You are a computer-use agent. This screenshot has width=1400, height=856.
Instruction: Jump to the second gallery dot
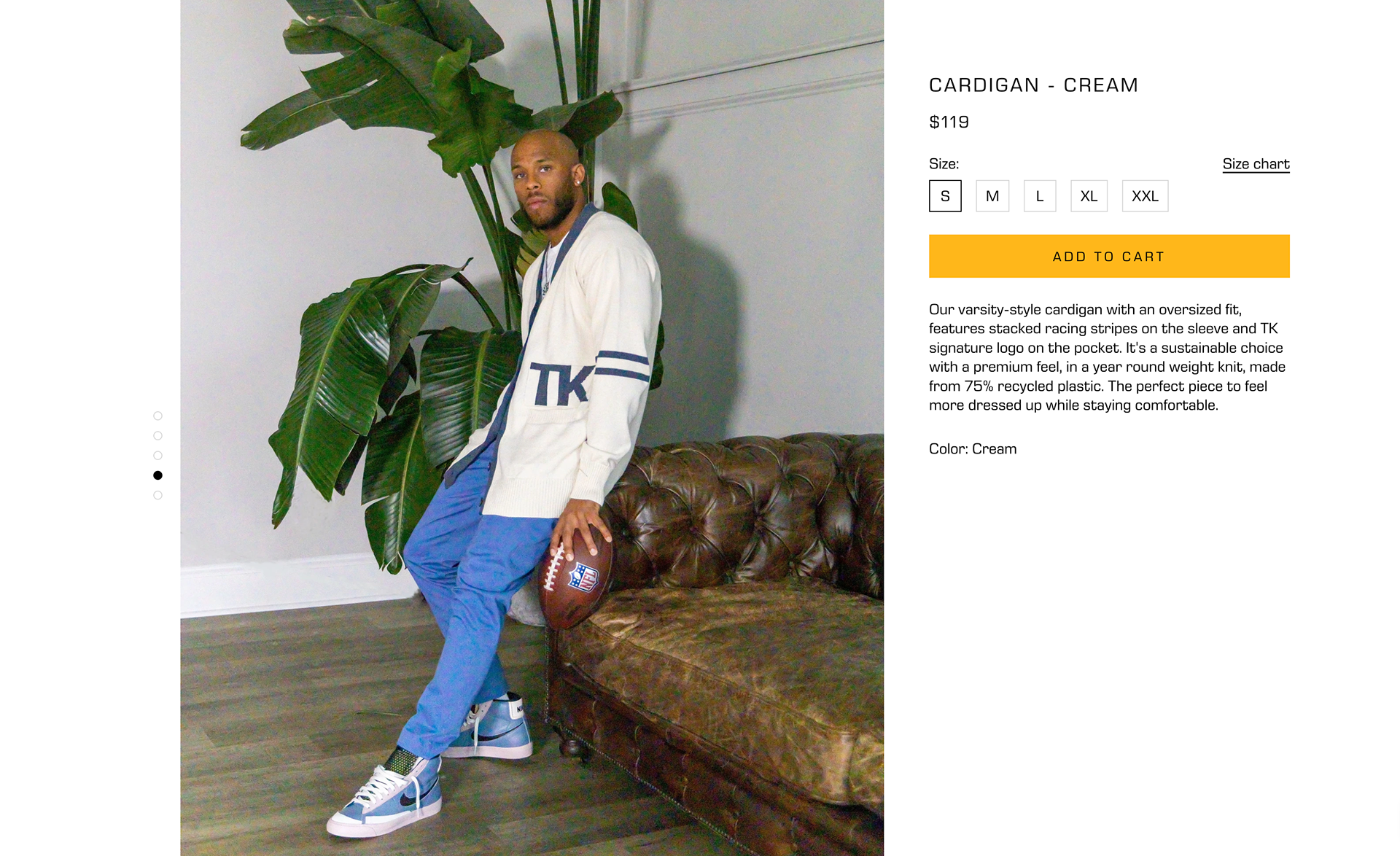click(x=157, y=436)
